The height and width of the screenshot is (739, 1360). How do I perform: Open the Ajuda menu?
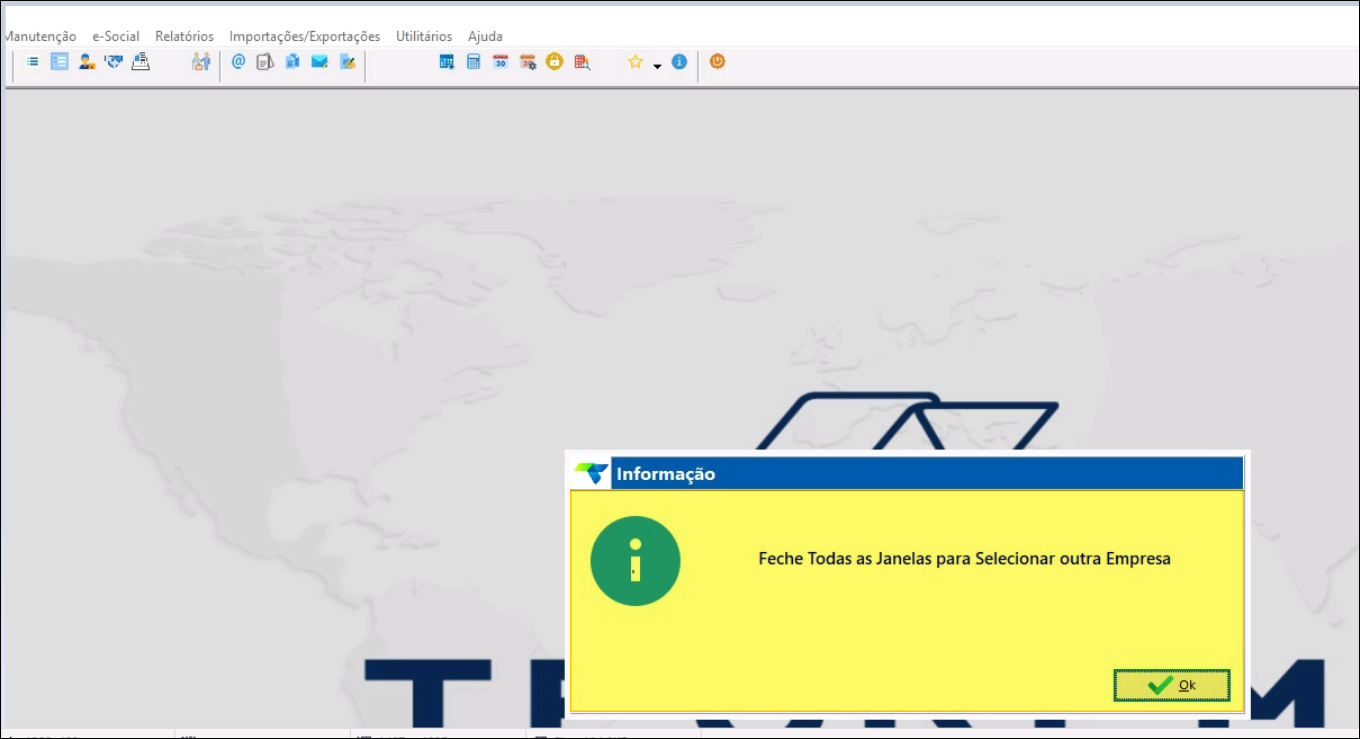(x=485, y=36)
